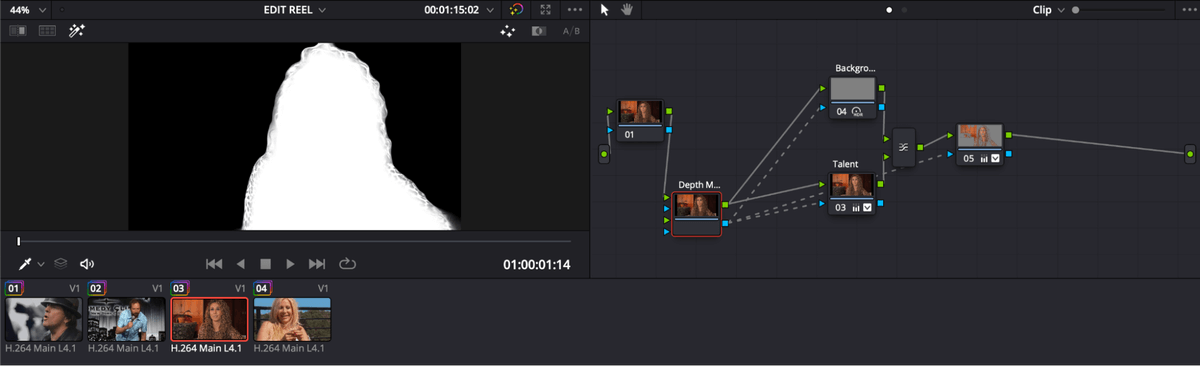Select clip 02 thumbnail in the timeline
The image size is (1200, 366).
click(x=126, y=320)
